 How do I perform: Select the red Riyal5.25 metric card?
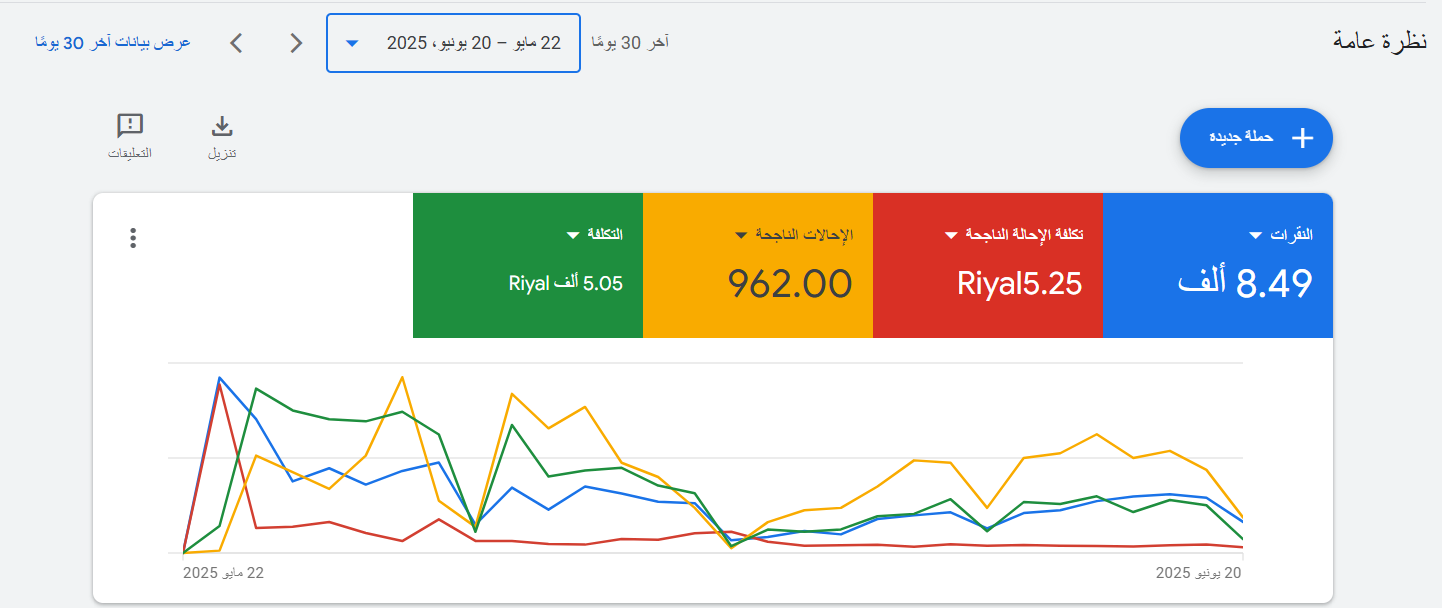tap(987, 284)
